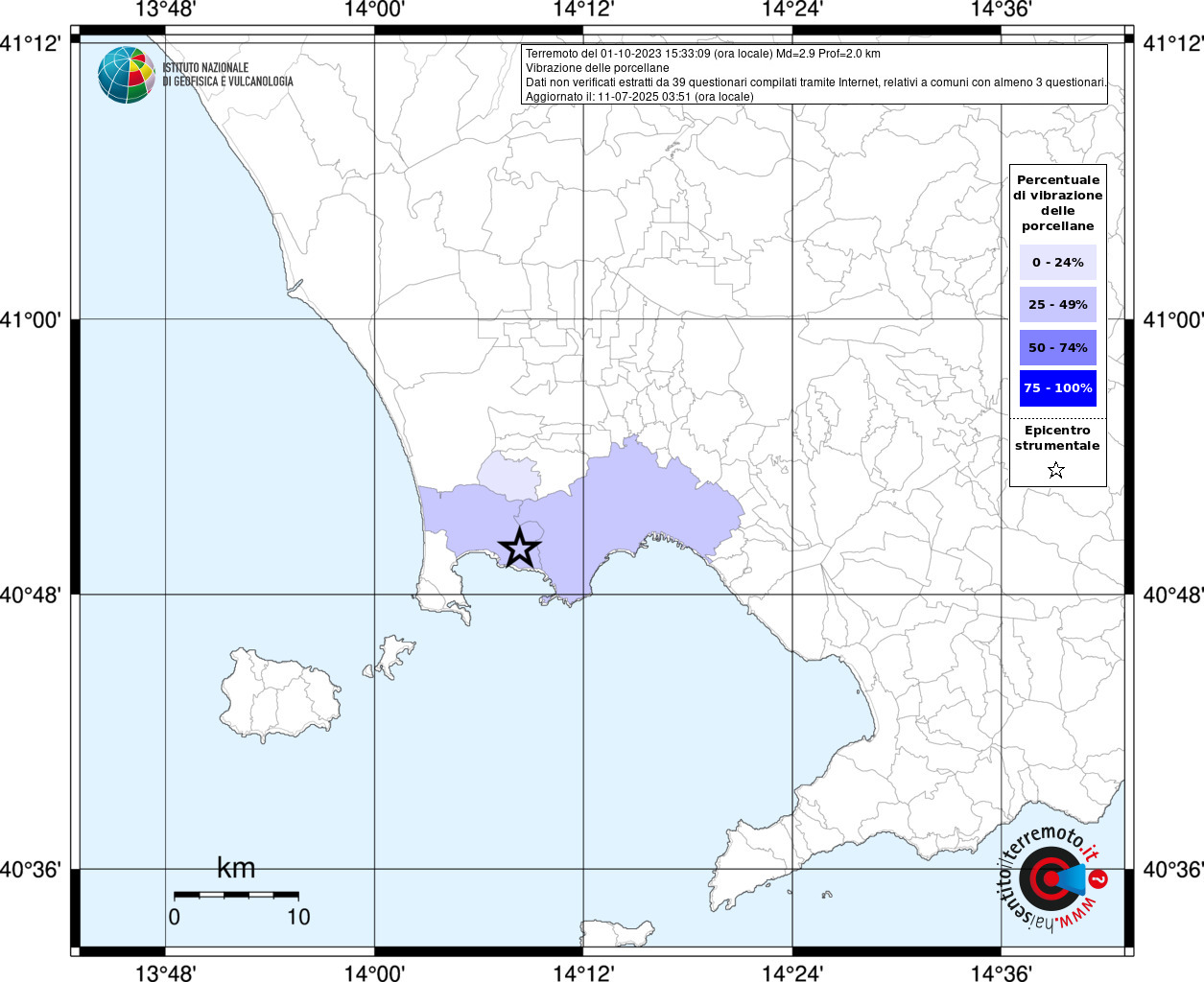This screenshot has width=1204, height=982.
Task: Click the 'Epicentro strumentale' legend label
Action: tap(1057, 438)
